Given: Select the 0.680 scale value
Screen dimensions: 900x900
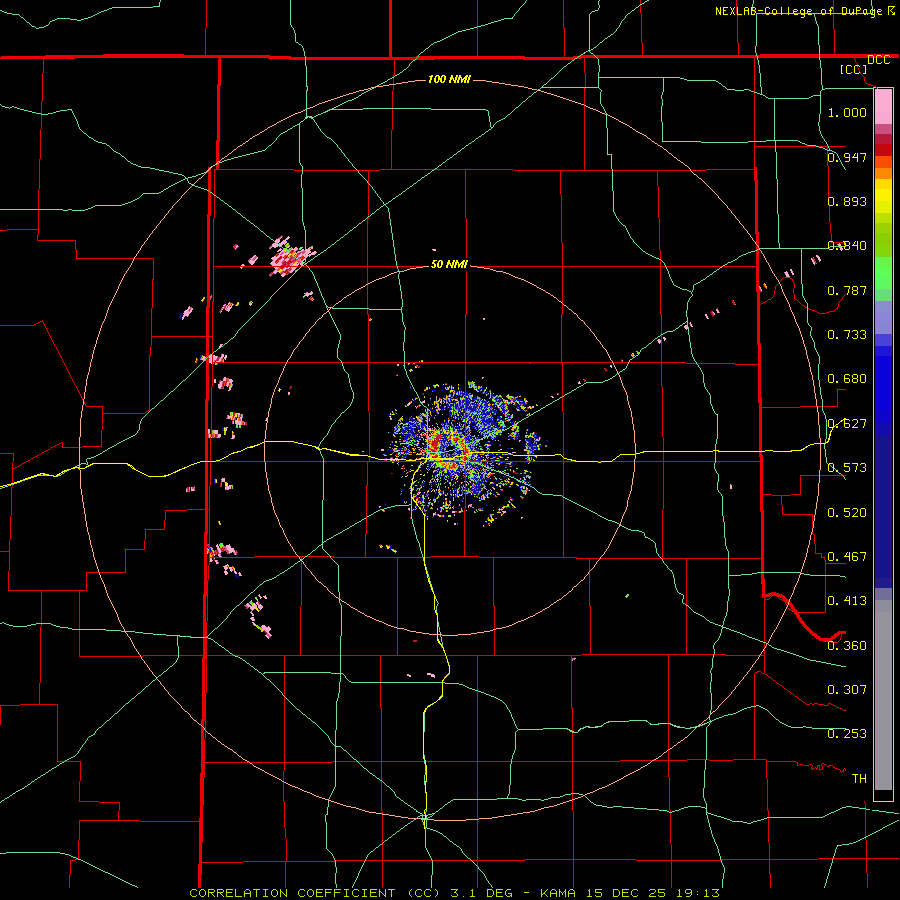Looking at the screenshot, I should tap(847, 378).
